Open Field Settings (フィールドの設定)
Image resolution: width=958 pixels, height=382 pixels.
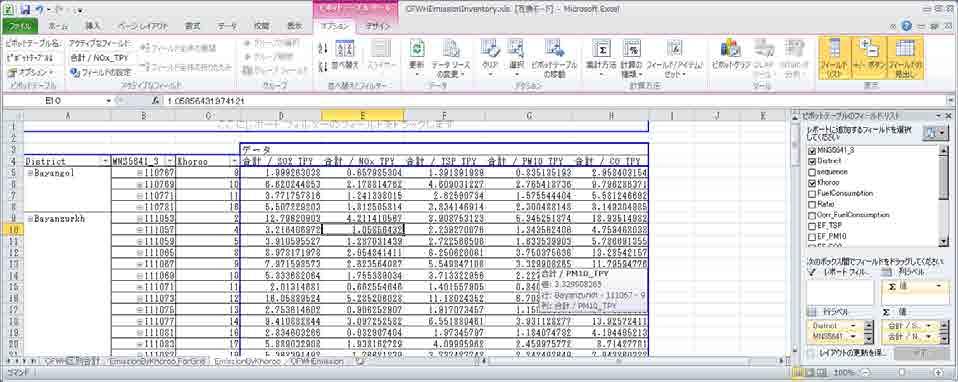tap(100, 72)
